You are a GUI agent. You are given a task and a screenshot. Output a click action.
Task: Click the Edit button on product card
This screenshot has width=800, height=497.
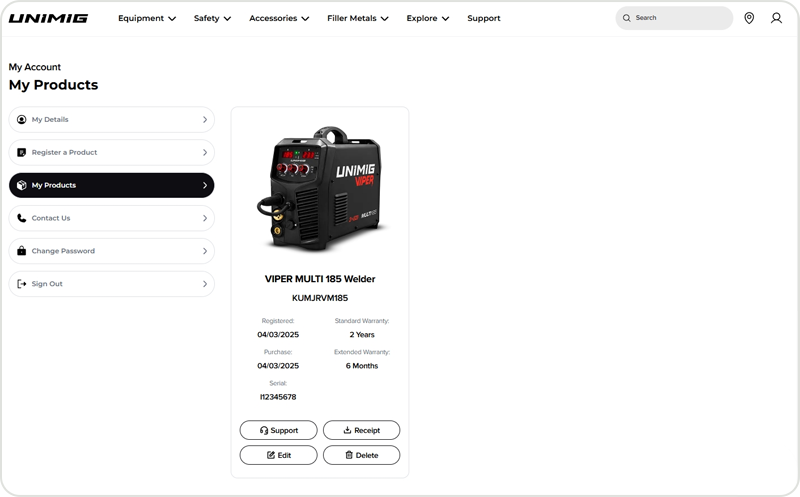click(278, 455)
